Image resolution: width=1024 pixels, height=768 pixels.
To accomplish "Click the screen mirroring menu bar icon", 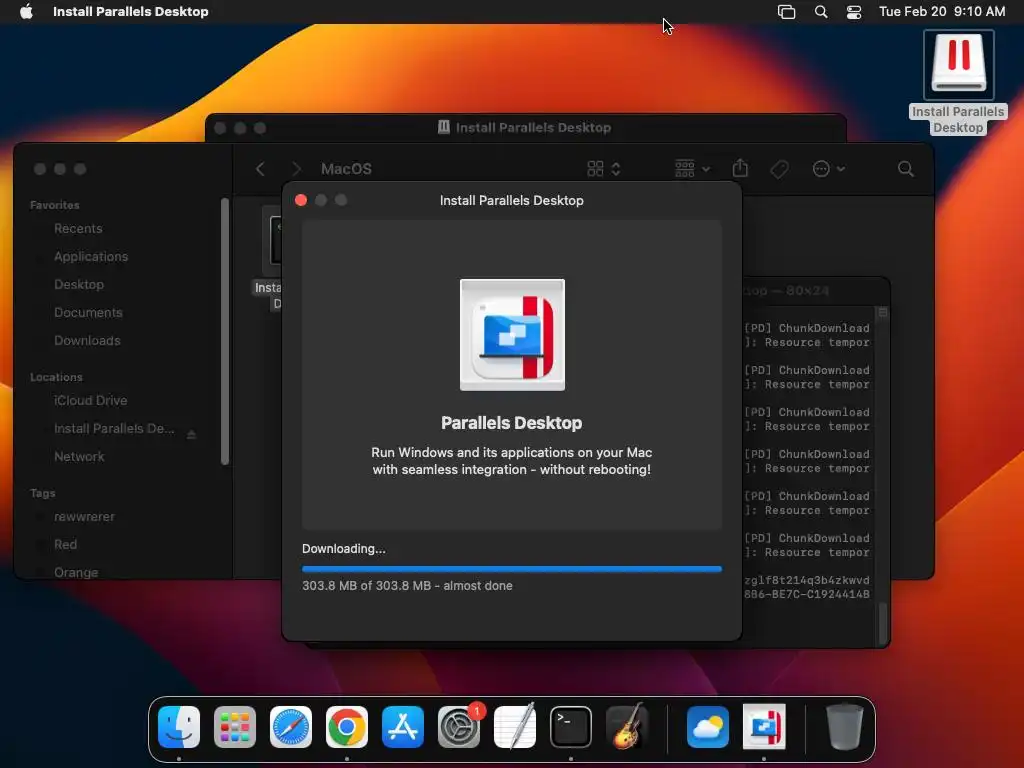I will click(x=786, y=11).
